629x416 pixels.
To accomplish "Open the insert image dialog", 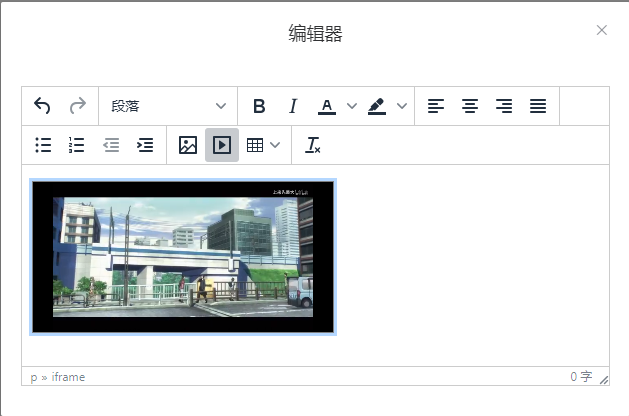I will pos(188,145).
